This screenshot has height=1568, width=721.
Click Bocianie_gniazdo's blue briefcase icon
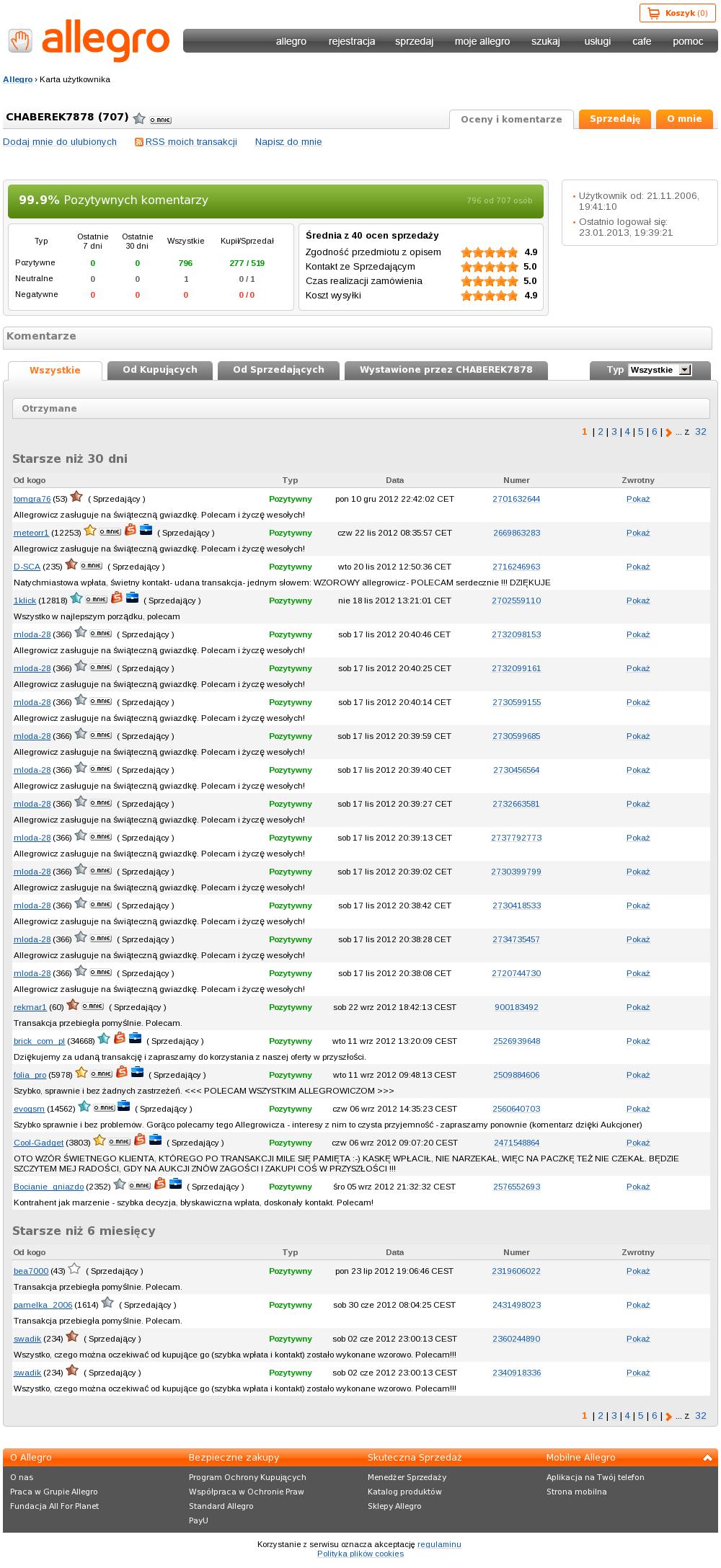tap(176, 1184)
